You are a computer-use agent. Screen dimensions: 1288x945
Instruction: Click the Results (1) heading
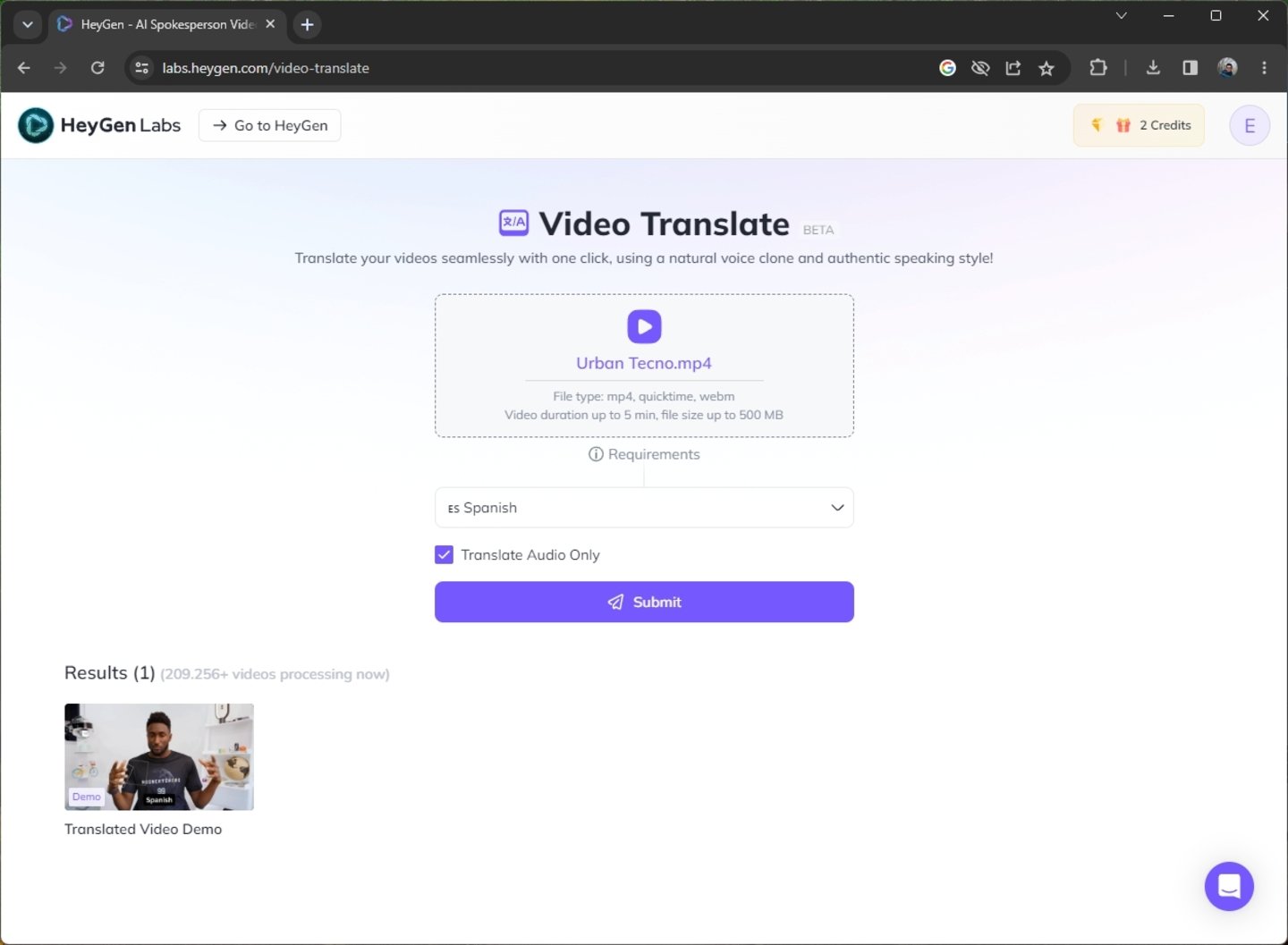click(109, 672)
